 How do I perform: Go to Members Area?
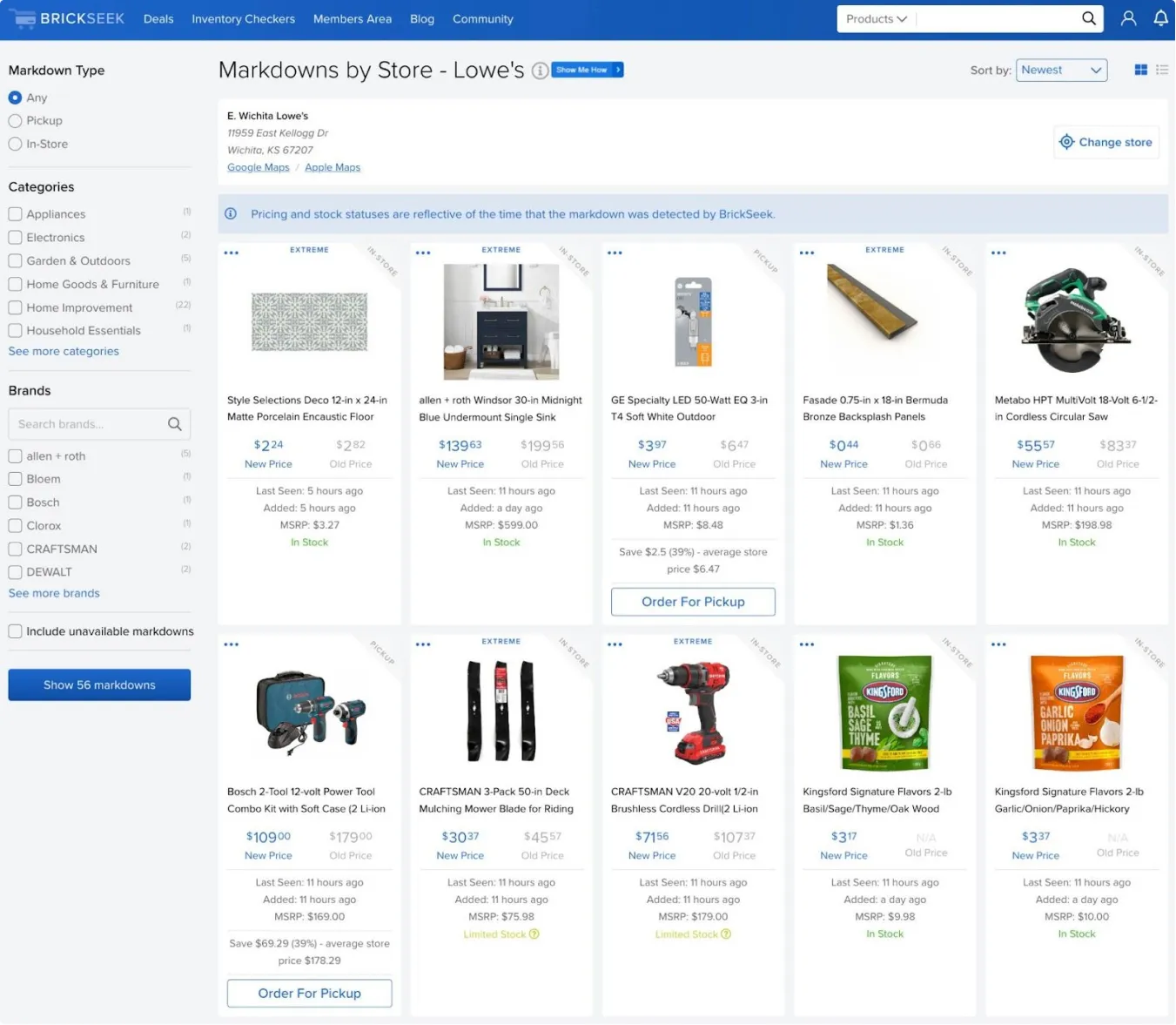click(x=353, y=19)
